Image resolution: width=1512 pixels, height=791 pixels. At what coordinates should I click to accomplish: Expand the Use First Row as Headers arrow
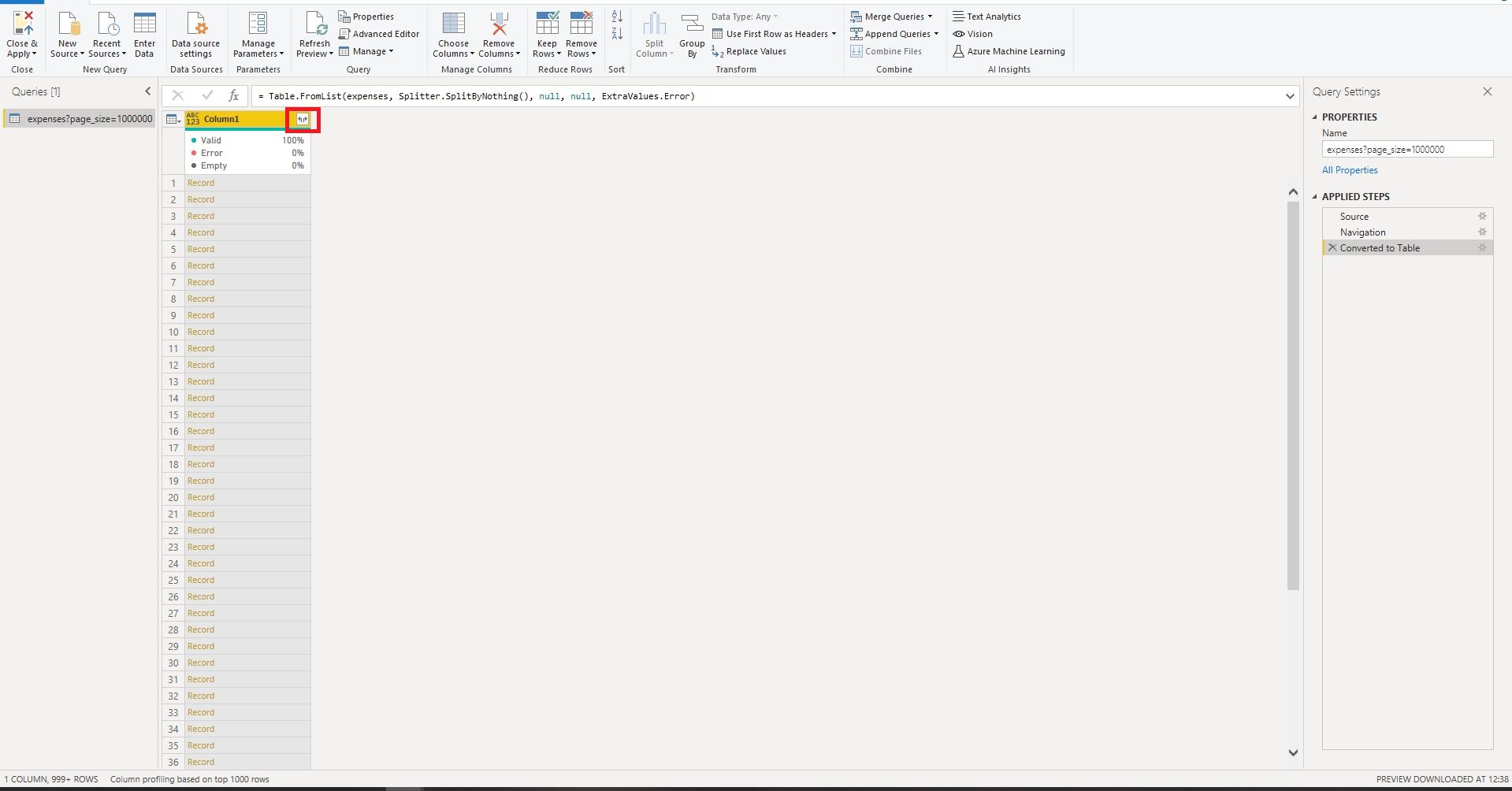click(x=834, y=34)
